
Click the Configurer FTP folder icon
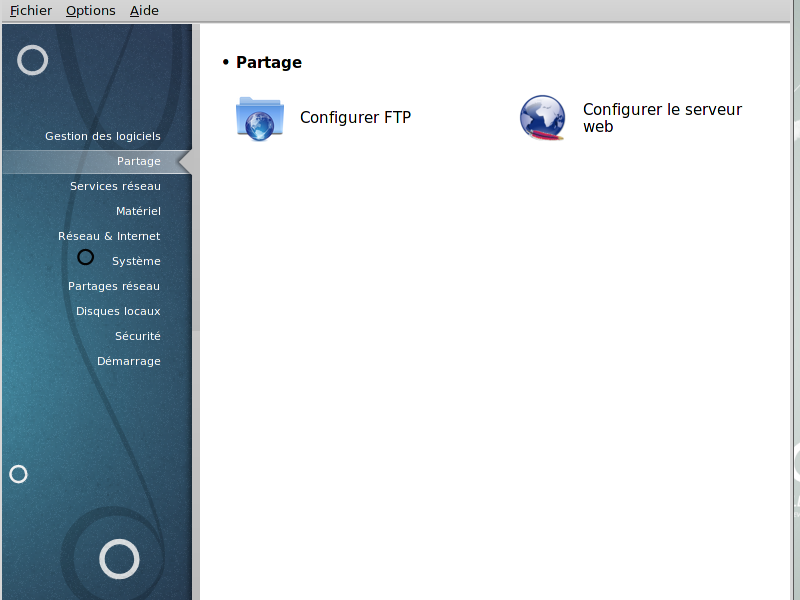click(259, 118)
